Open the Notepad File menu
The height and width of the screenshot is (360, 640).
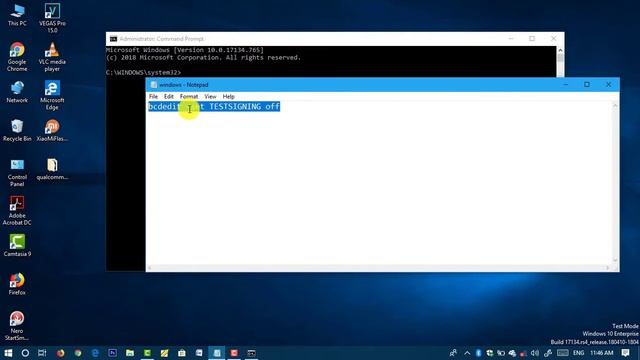pos(153,96)
